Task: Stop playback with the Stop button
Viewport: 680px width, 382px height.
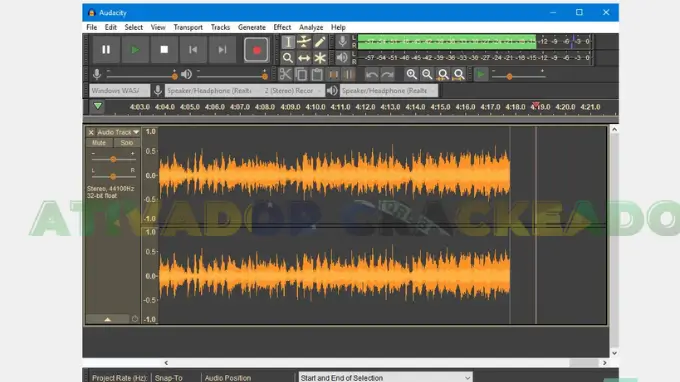Action: pos(164,50)
